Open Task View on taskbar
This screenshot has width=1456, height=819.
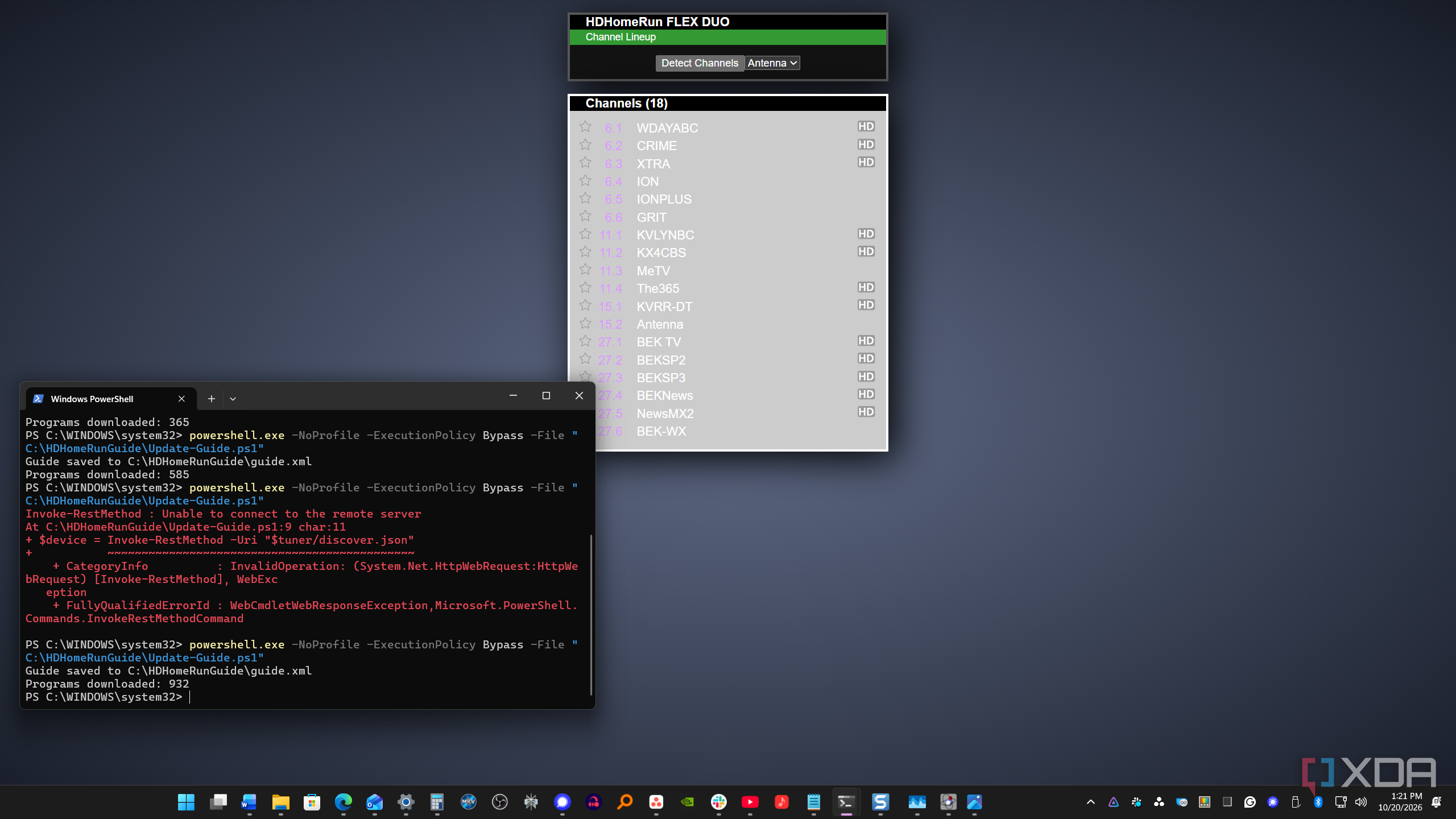pyautogui.click(x=218, y=802)
